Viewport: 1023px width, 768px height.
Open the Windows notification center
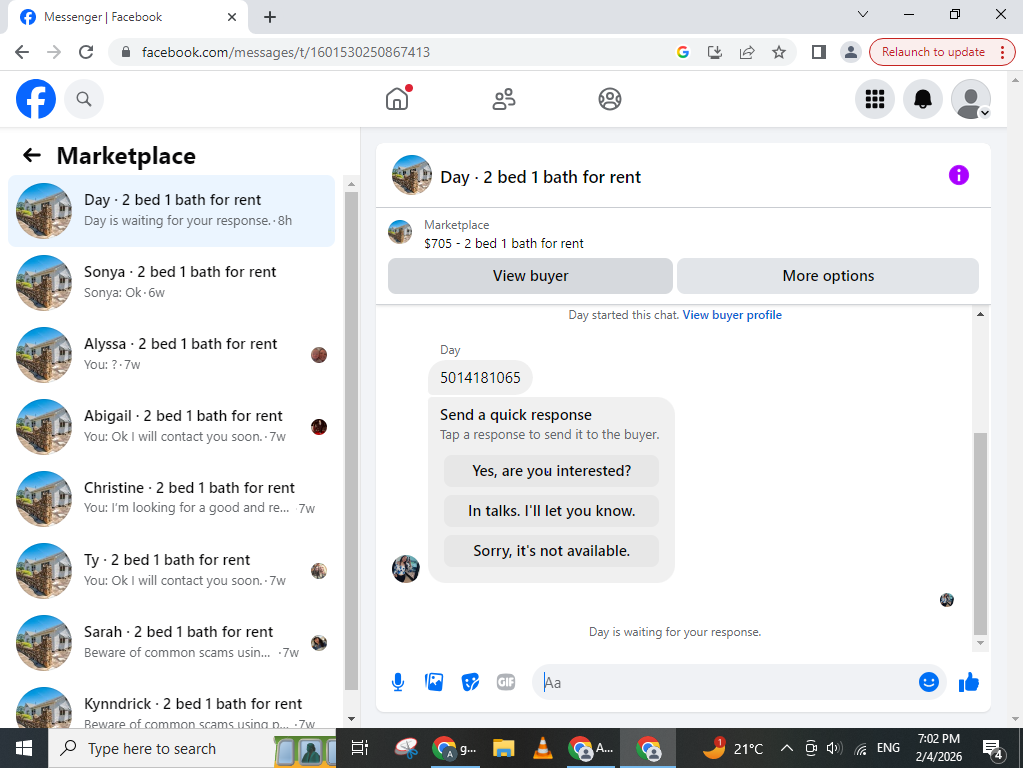[992, 749]
